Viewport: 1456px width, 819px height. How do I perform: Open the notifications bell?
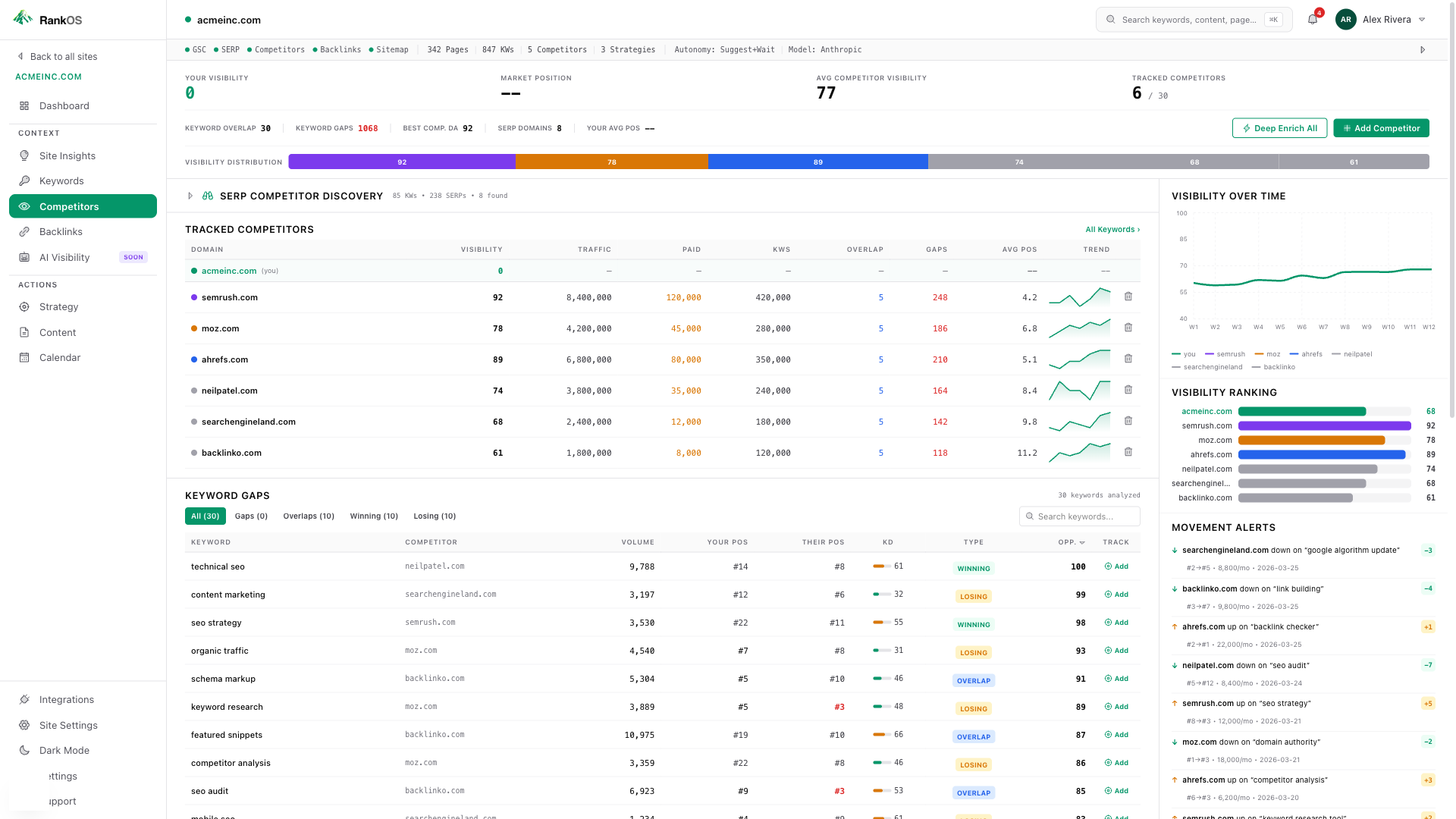(x=1312, y=19)
